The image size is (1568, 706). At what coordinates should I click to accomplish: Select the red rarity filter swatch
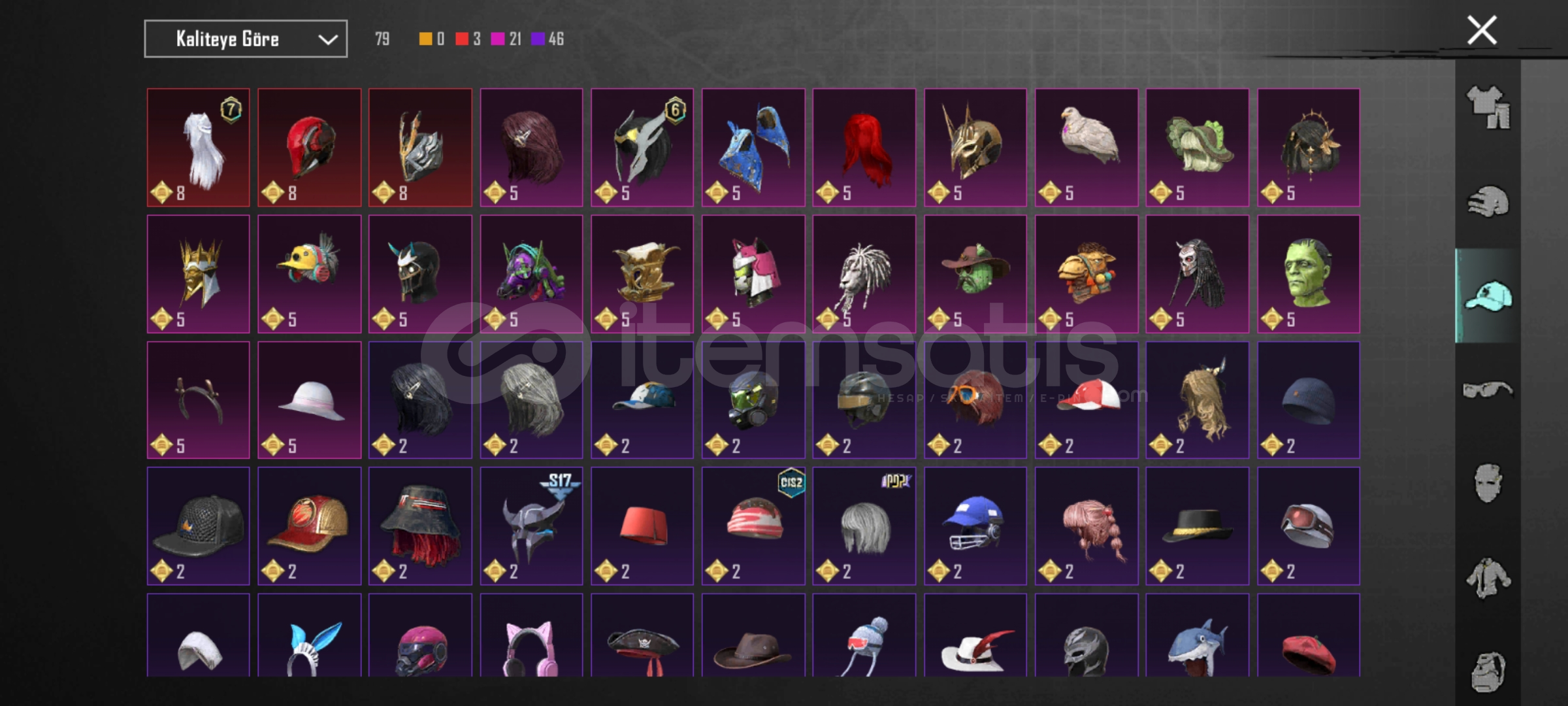coord(462,39)
